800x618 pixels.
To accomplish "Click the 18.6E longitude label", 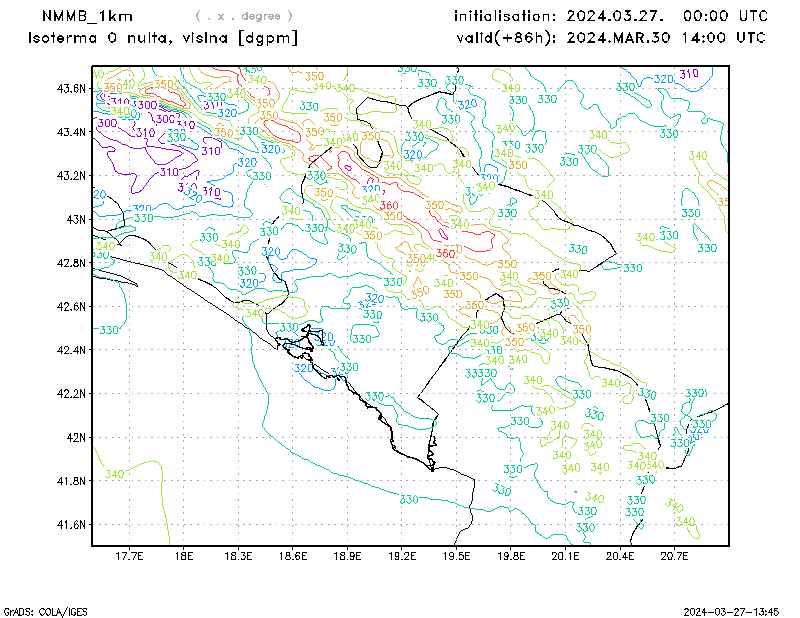I will pos(293,556).
